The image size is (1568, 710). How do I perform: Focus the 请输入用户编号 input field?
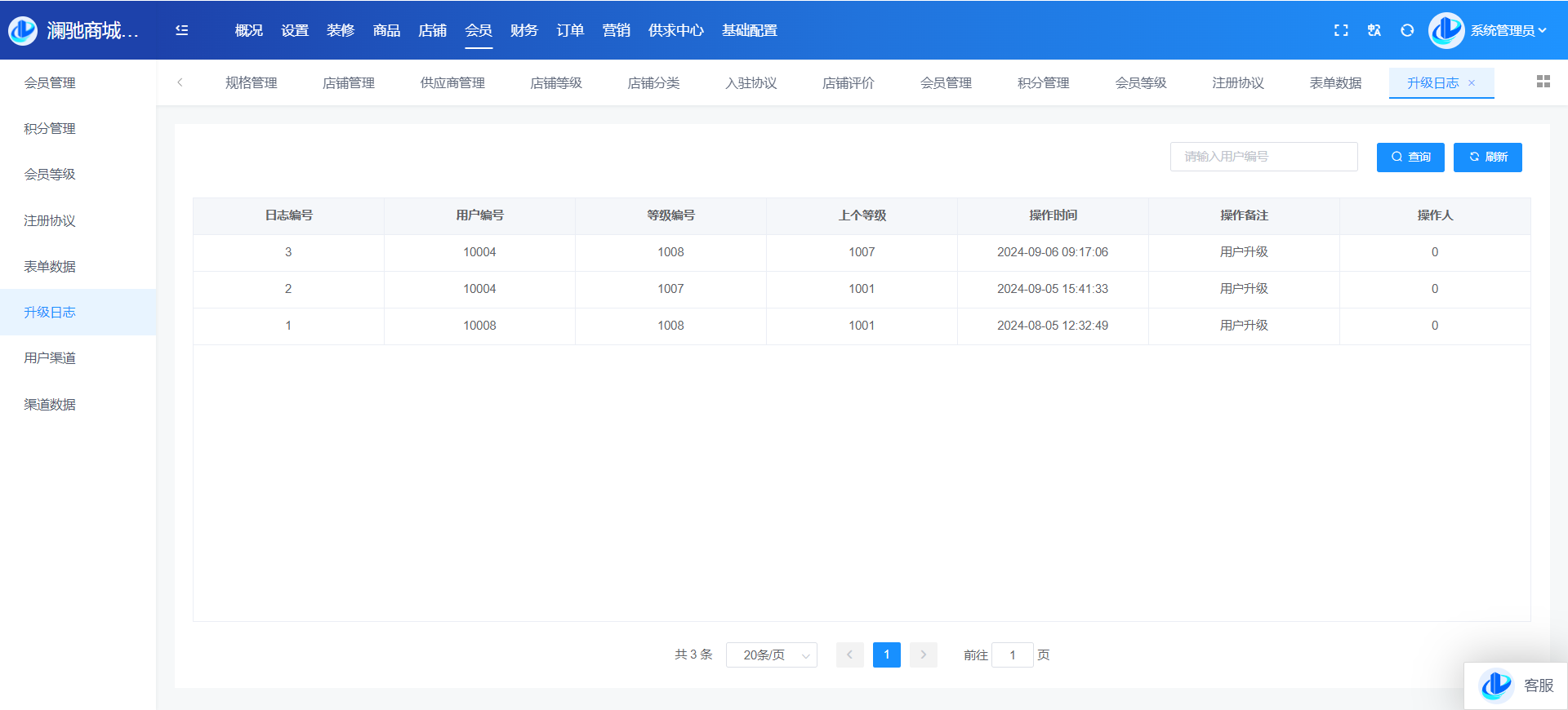click(1263, 157)
